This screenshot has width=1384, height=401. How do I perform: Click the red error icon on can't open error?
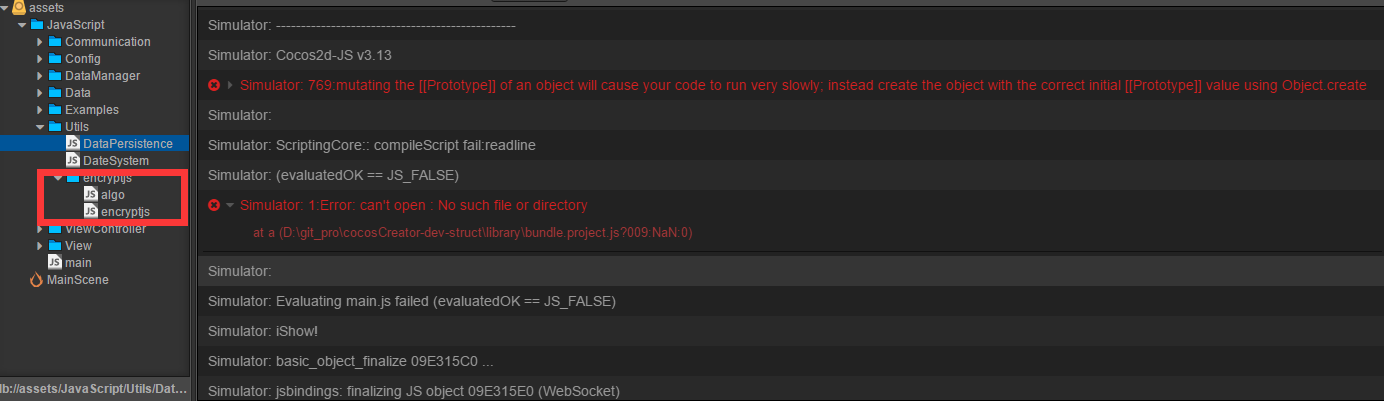213,205
